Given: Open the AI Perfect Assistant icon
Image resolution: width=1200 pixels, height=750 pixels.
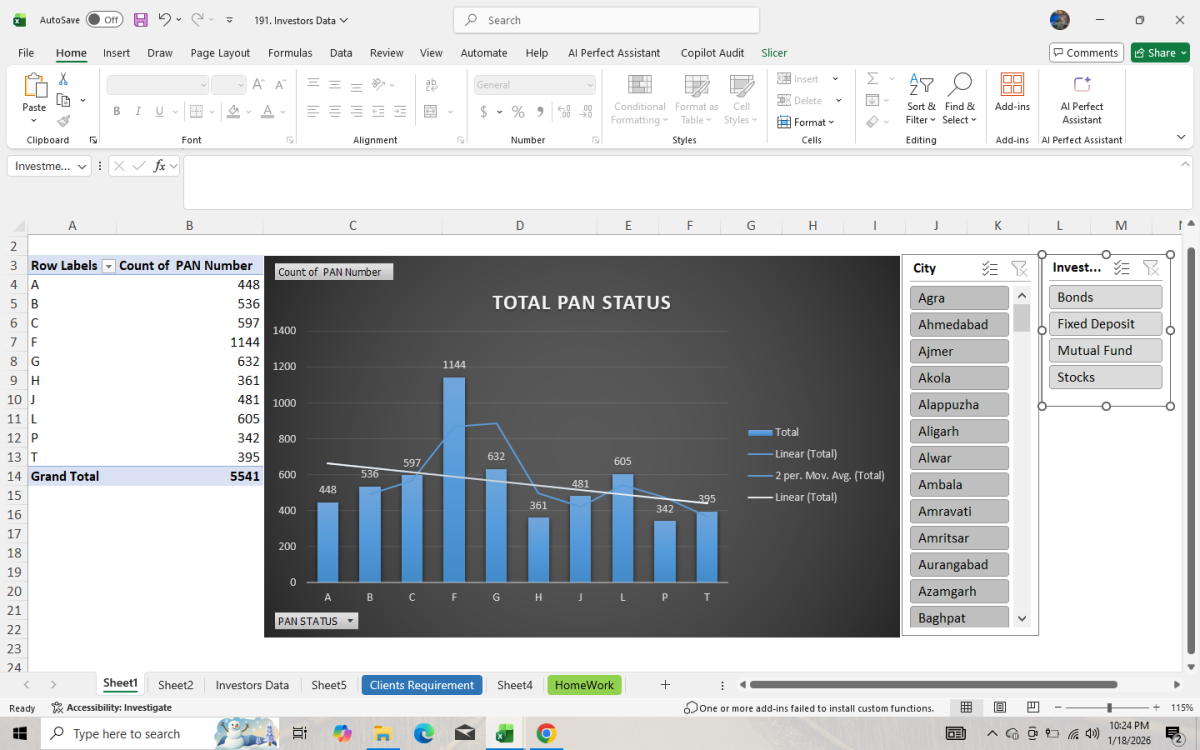Looking at the screenshot, I should coord(1081,86).
